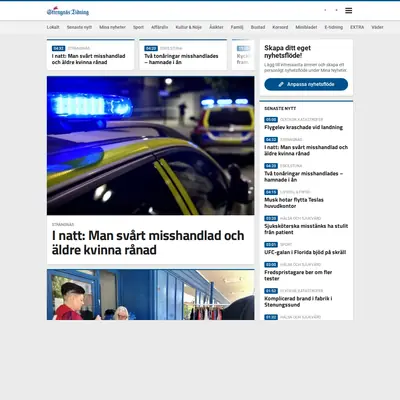Click Anpassa nyhetsflöde button
400x400 pixels.
pyautogui.click(x=306, y=84)
